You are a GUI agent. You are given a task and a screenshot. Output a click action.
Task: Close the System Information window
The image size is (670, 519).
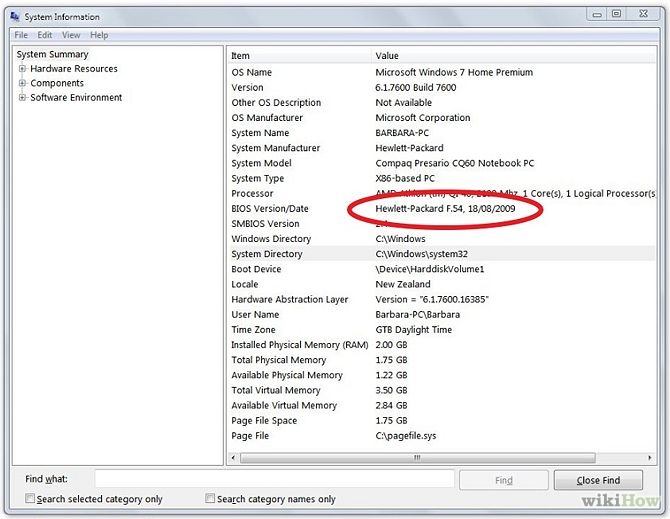tap(644, 14)
